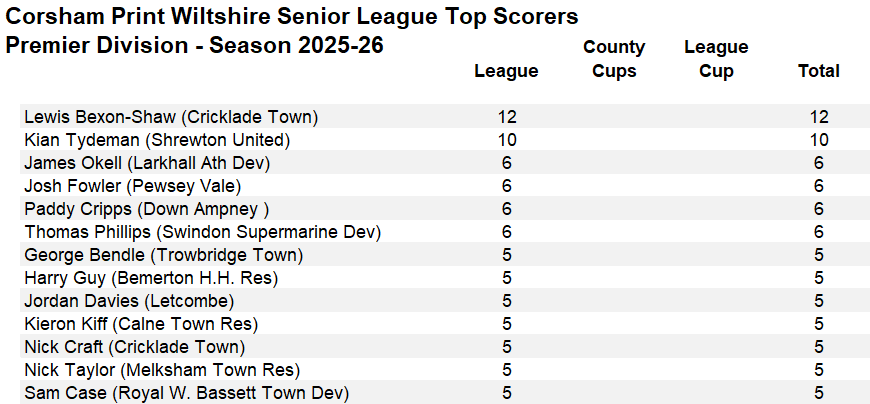Select Thomas Phillips (Swindon Supermarine Dev) entry
This screenshot has height=404, width=870.
(x=202, y=232)
